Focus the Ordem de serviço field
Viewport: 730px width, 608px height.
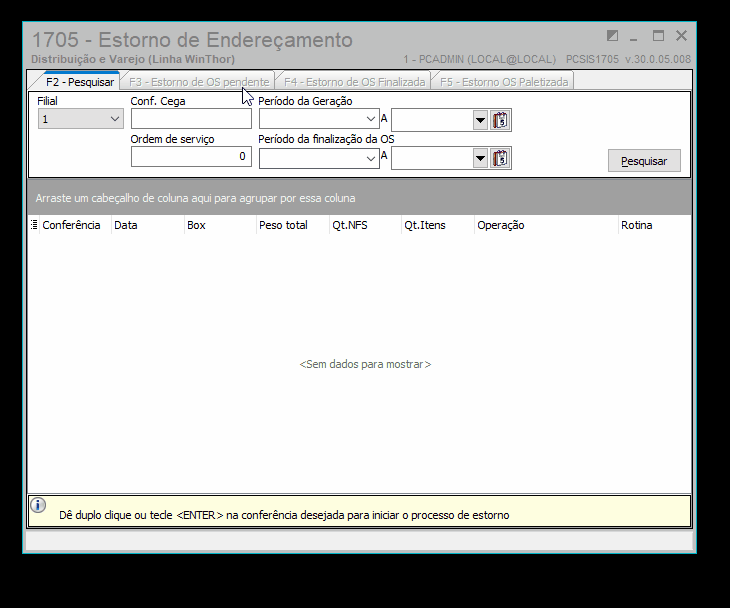(191, 157)
